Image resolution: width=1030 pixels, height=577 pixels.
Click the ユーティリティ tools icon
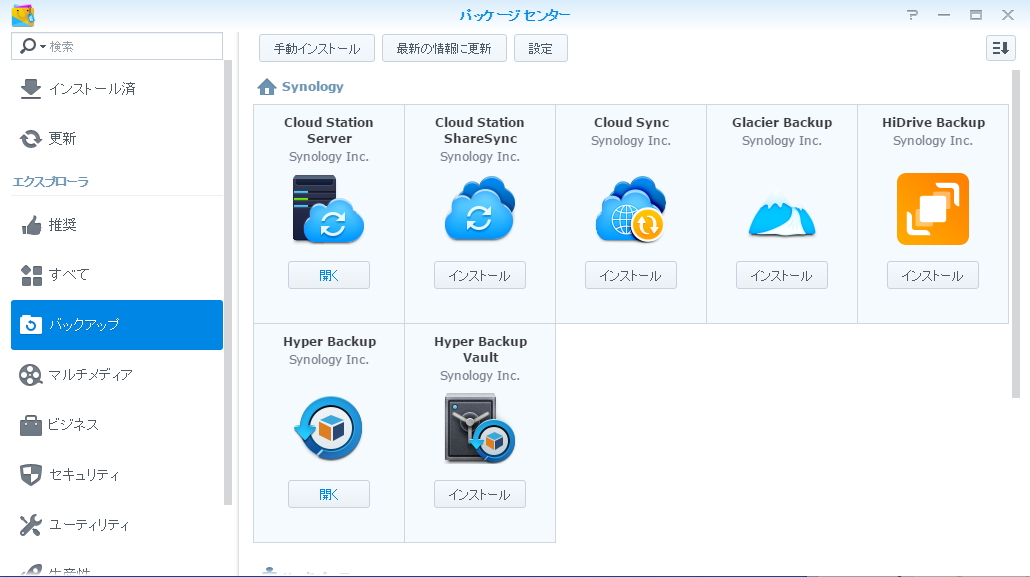coord(30,525)
